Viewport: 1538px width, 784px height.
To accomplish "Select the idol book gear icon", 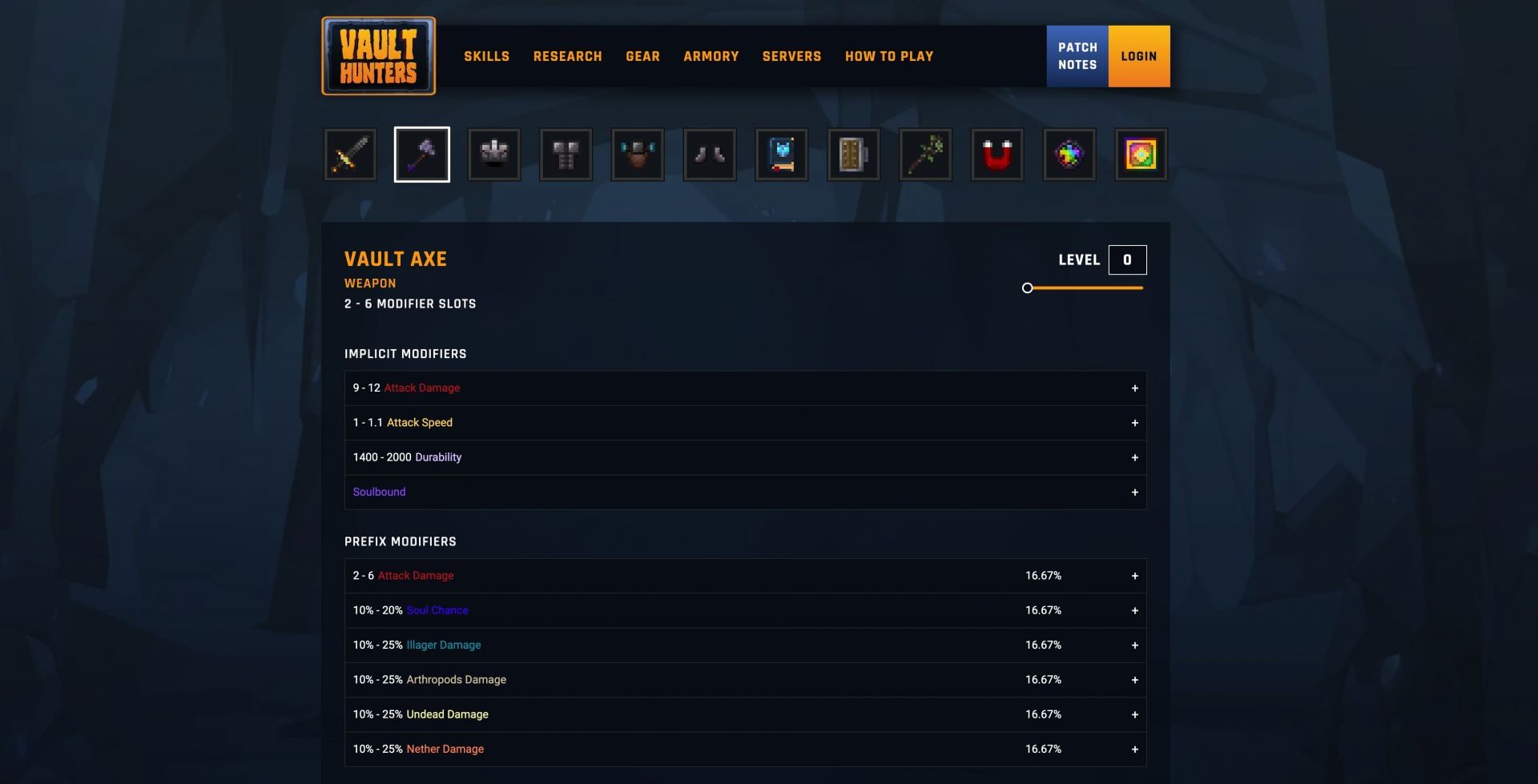I will [x=782, y=155].
